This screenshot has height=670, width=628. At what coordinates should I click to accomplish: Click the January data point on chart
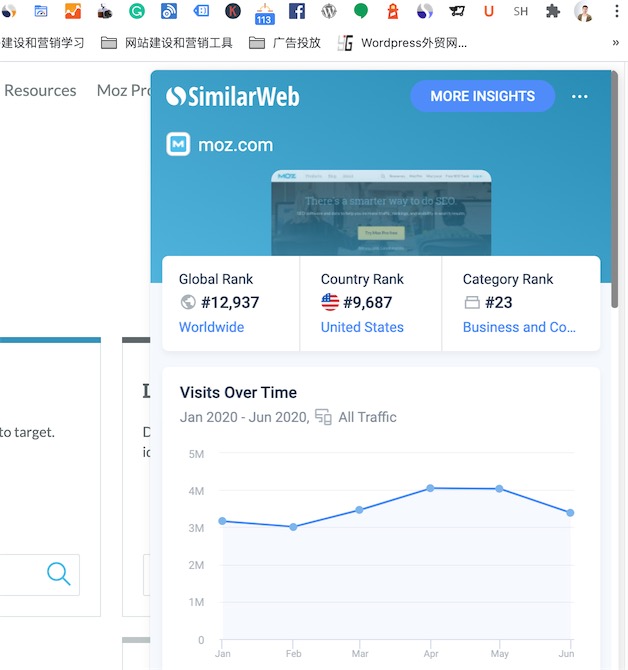coord(223,521)
